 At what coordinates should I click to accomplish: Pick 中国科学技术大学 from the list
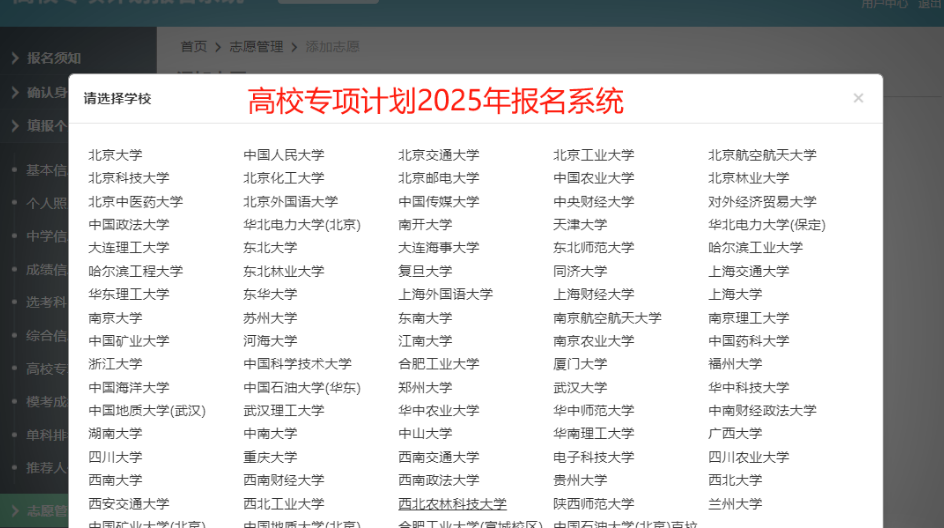tap(297, 364)
